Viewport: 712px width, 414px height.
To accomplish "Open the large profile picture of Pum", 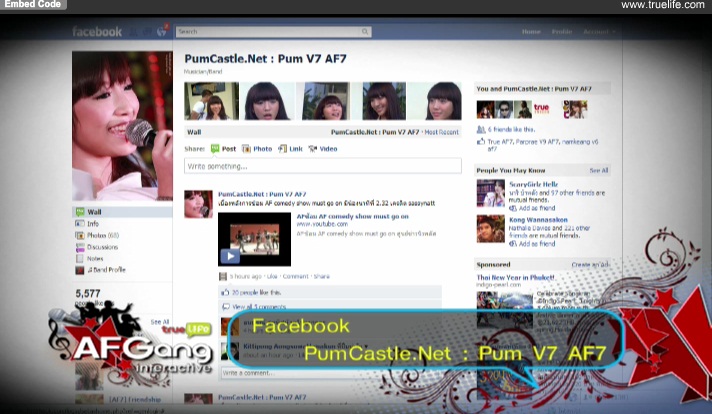I will (x=122, y=126).
